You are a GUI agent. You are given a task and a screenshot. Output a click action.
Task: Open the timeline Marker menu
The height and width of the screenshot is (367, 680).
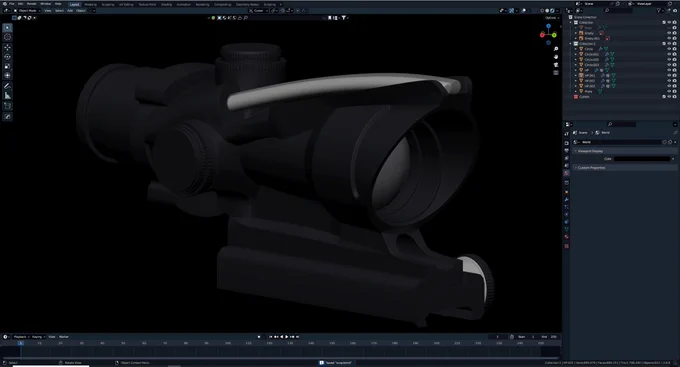(x=64, y=337)
